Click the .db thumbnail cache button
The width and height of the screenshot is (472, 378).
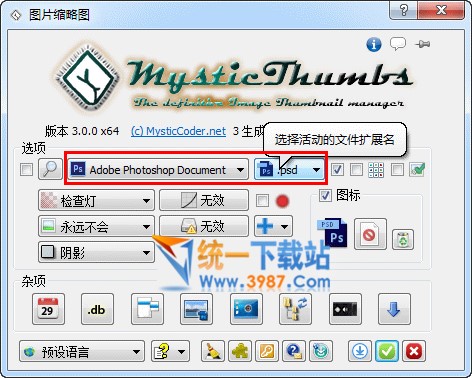97,309
